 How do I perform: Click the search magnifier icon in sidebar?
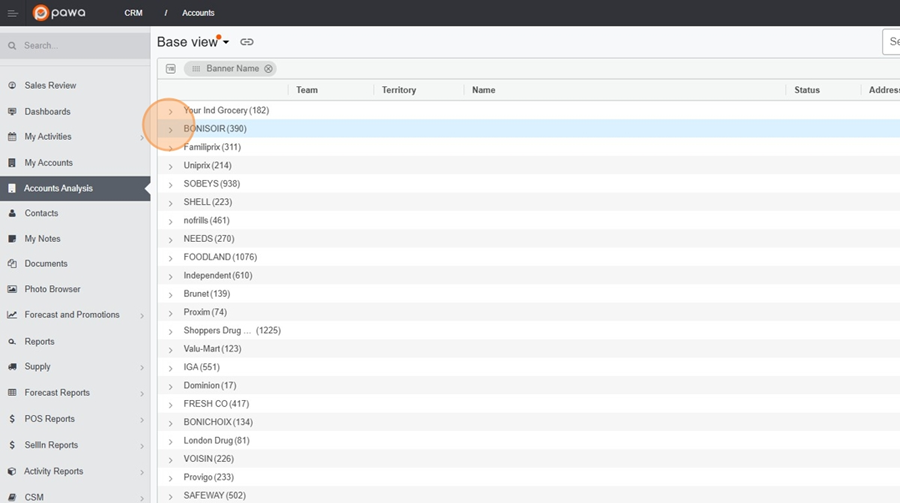pyautogui.click(x=12, y=45)
